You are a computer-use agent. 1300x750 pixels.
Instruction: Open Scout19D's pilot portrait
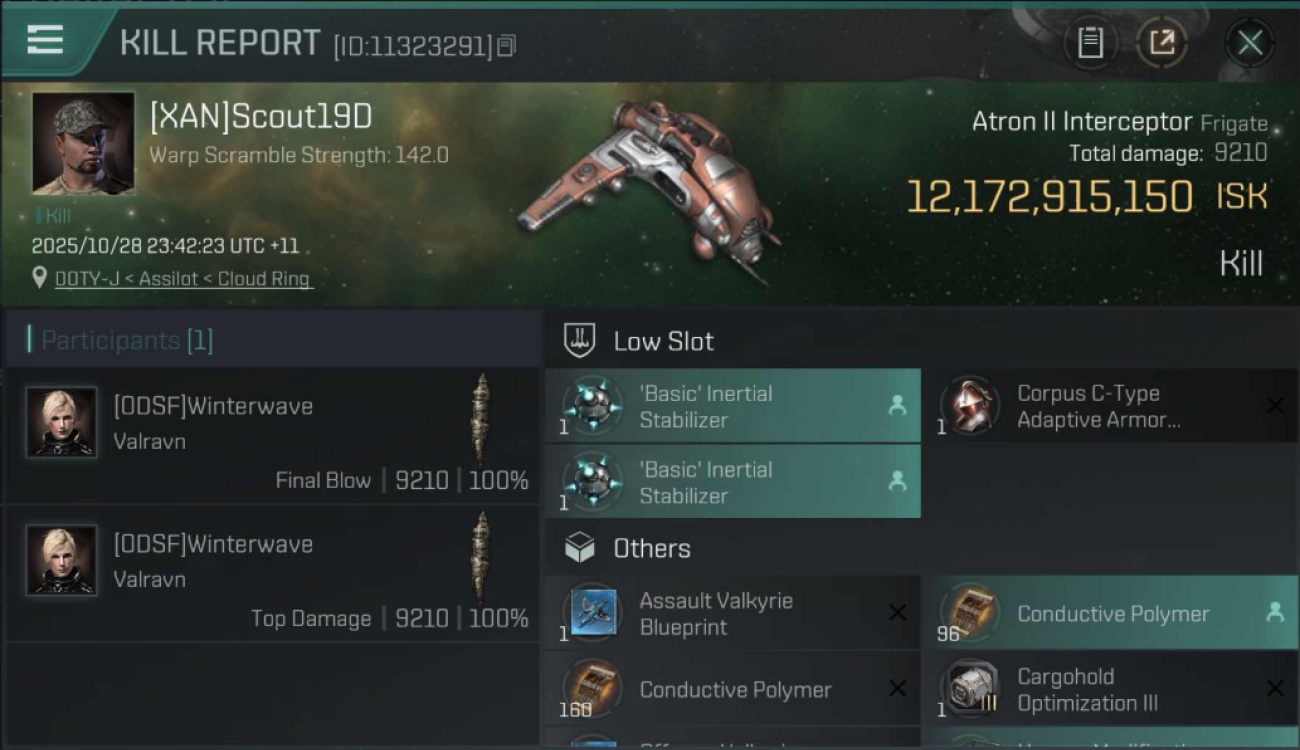[x=83, y=143]
